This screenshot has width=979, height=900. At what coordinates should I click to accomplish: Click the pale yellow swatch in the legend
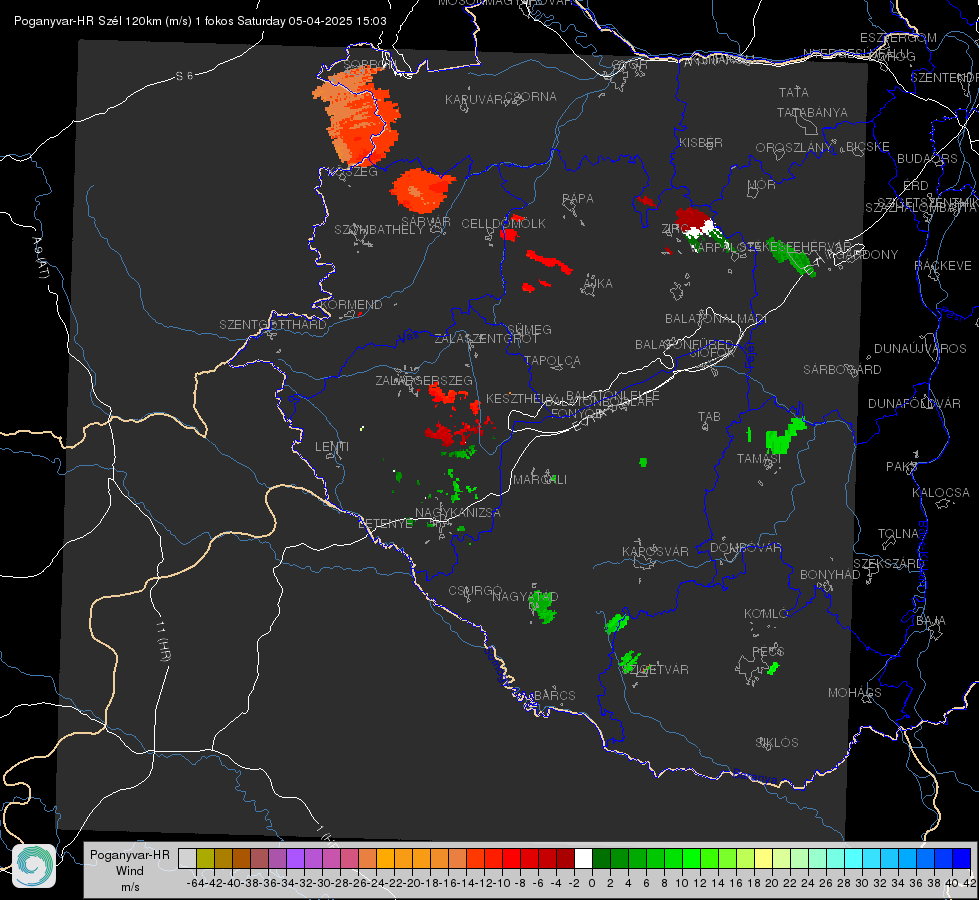[x=764, y=859]
